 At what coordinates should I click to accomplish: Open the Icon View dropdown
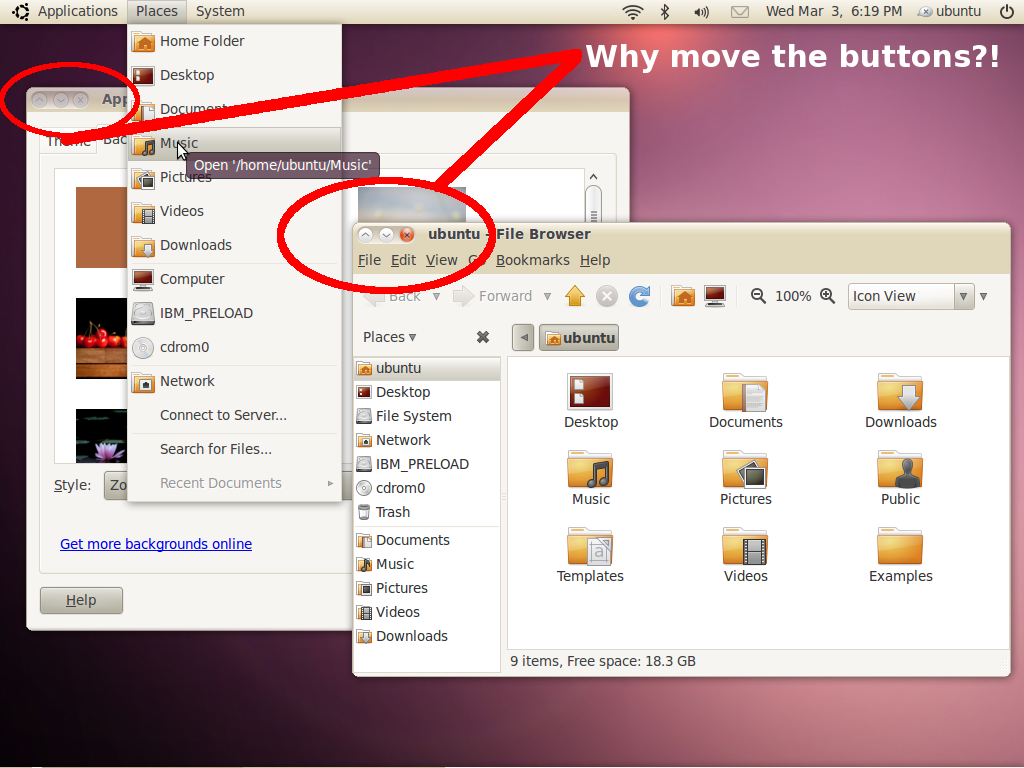coord(910,296)
